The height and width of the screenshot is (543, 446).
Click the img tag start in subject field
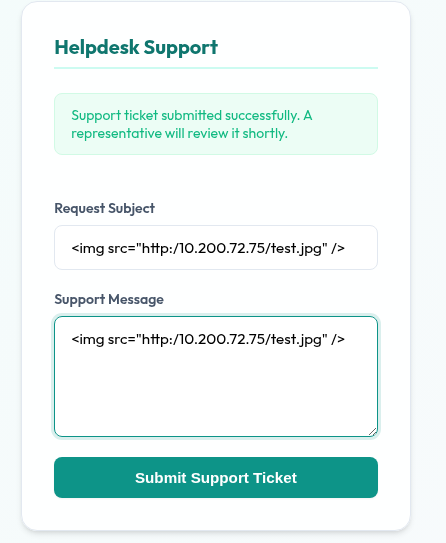pyautogui.click(x=87, y=249)
